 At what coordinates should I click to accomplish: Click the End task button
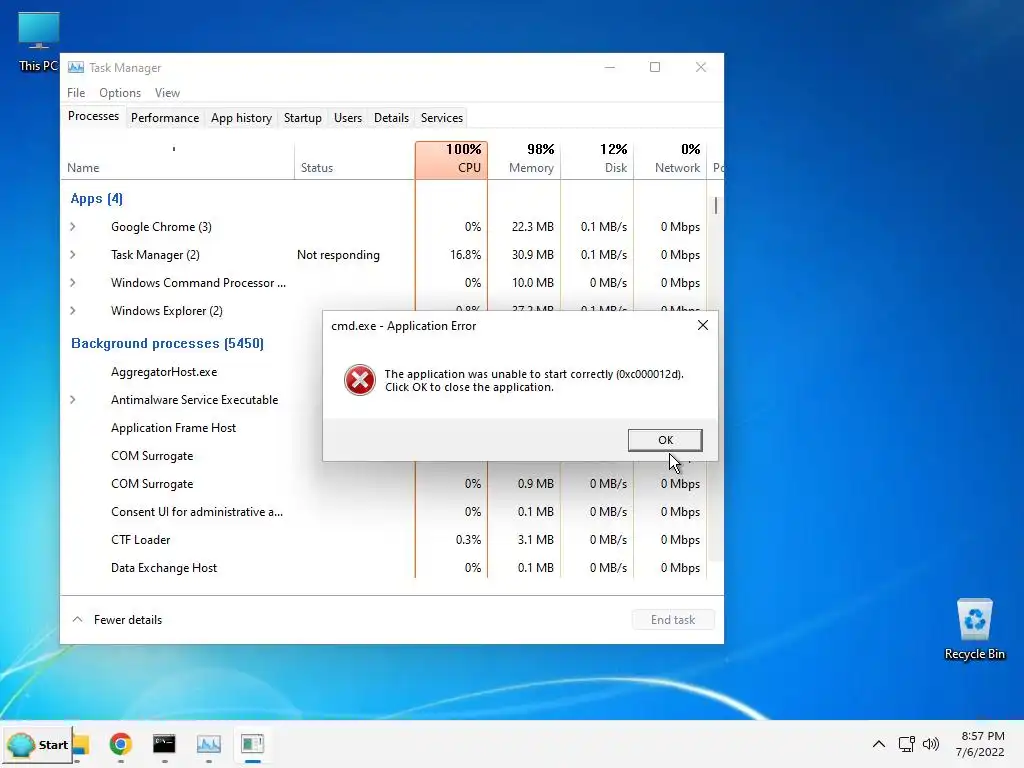click(673, 620)
